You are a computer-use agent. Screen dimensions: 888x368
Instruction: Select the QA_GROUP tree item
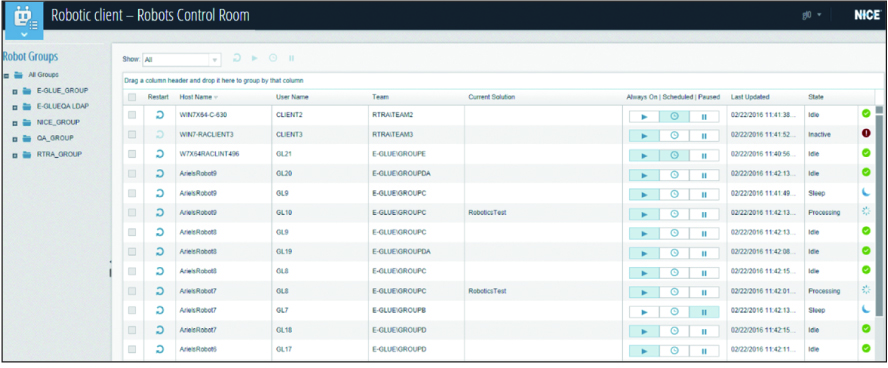click(x=56, y=138)
